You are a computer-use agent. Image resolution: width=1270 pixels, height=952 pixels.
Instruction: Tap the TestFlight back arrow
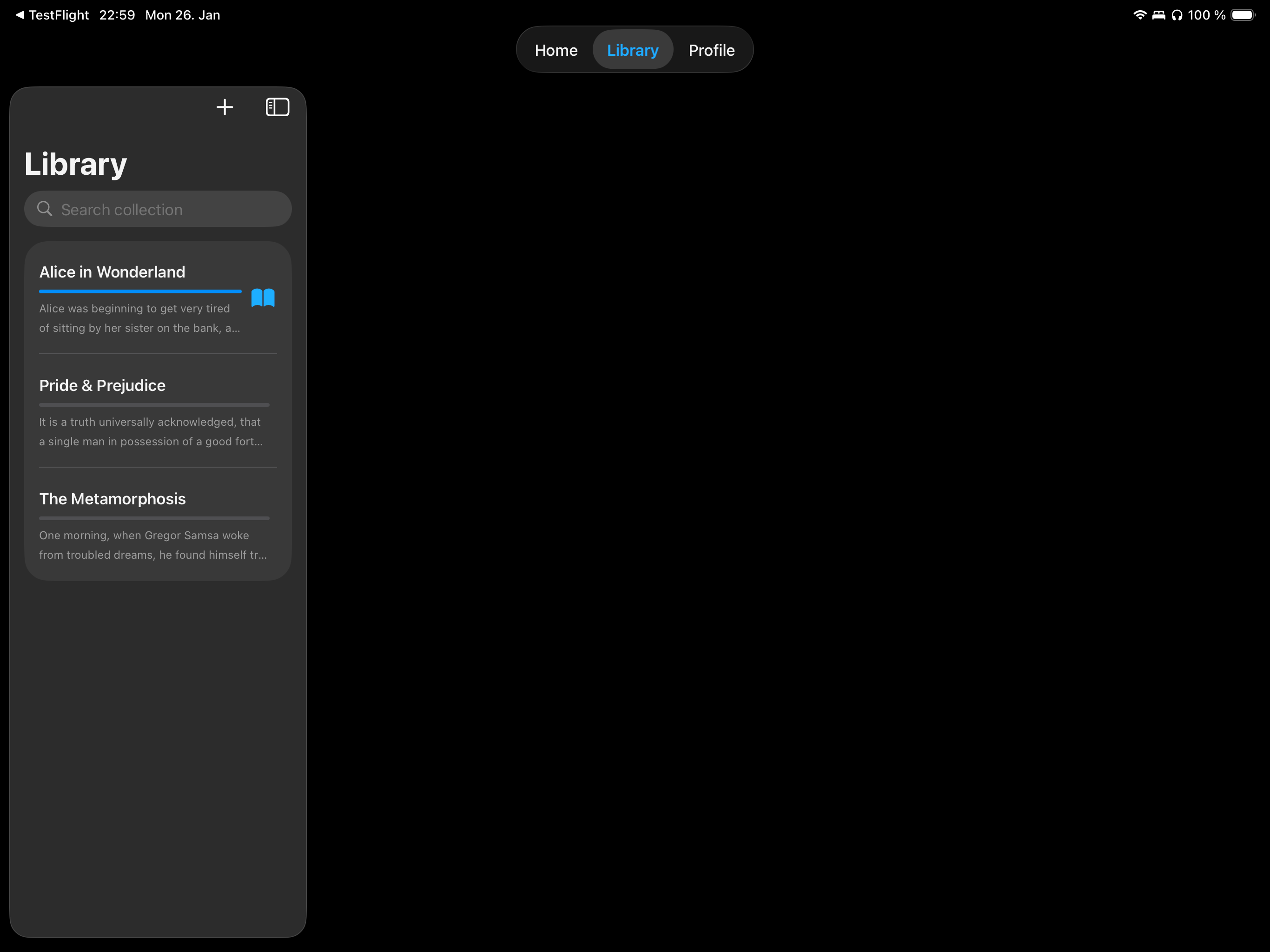coord(20,15)
